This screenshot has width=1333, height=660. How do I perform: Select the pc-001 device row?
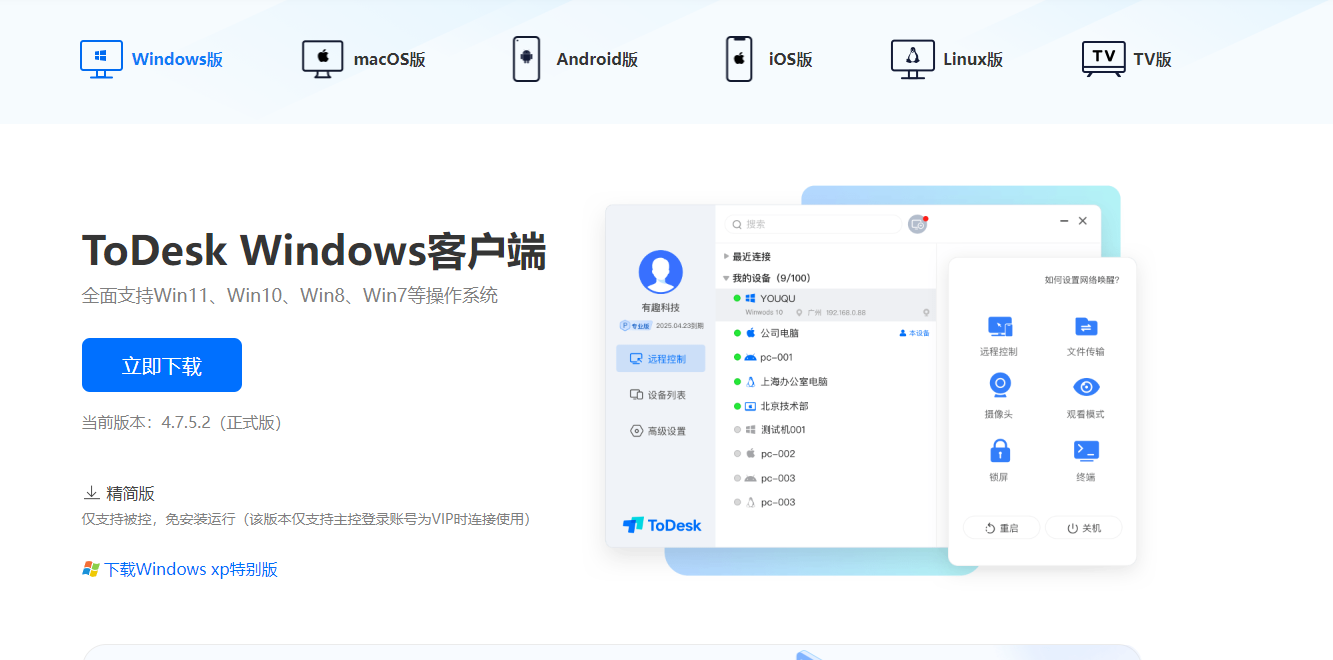coord(826,357)
